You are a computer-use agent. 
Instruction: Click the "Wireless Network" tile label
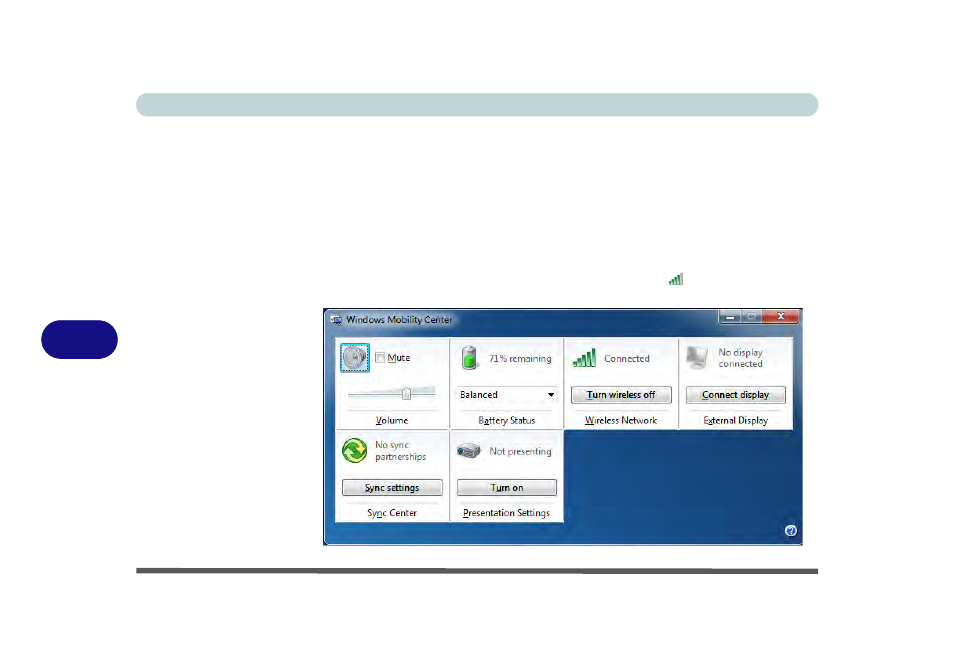[621, 420]
